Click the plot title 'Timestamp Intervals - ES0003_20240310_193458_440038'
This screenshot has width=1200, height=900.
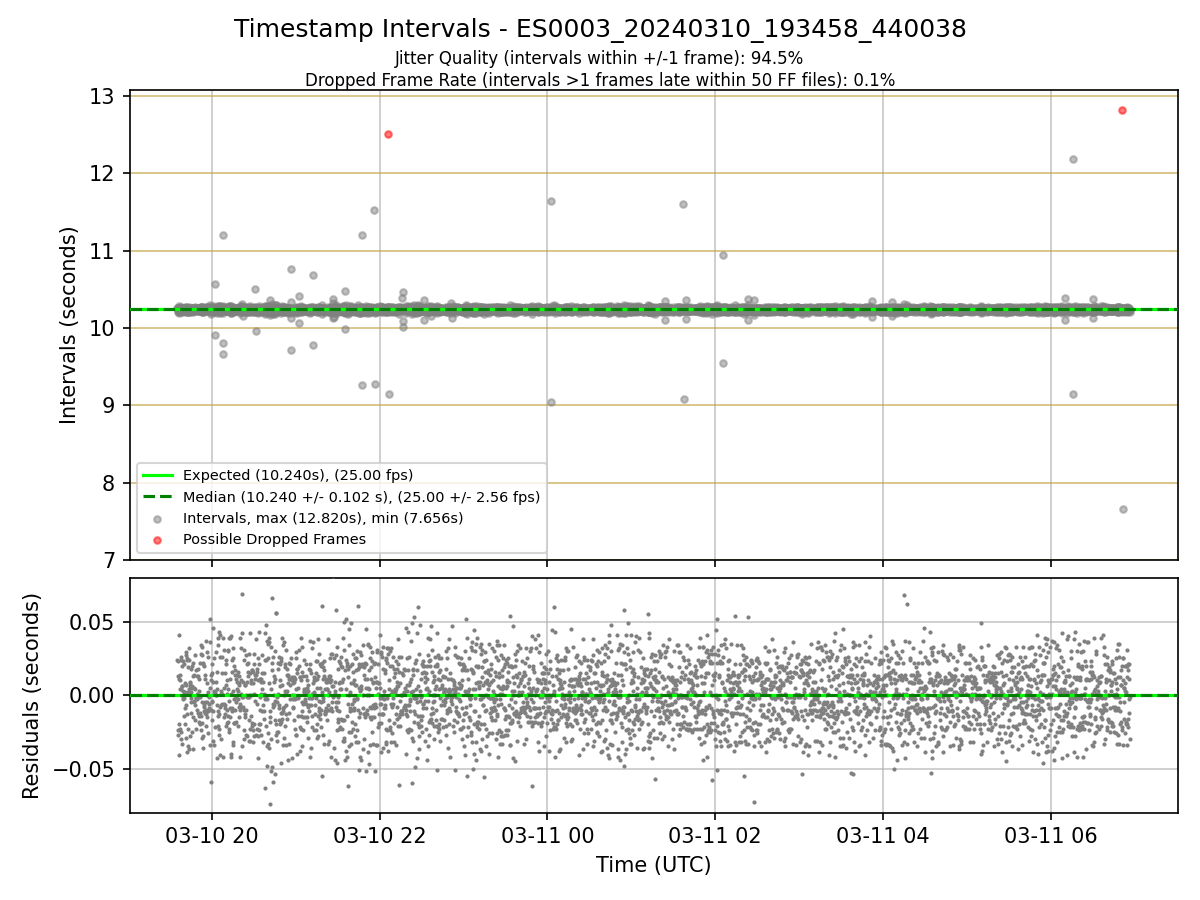coord(600,29)
